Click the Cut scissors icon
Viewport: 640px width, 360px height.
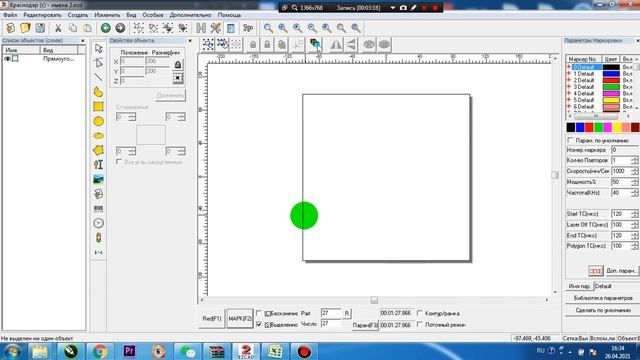click(x=58, y=28)
